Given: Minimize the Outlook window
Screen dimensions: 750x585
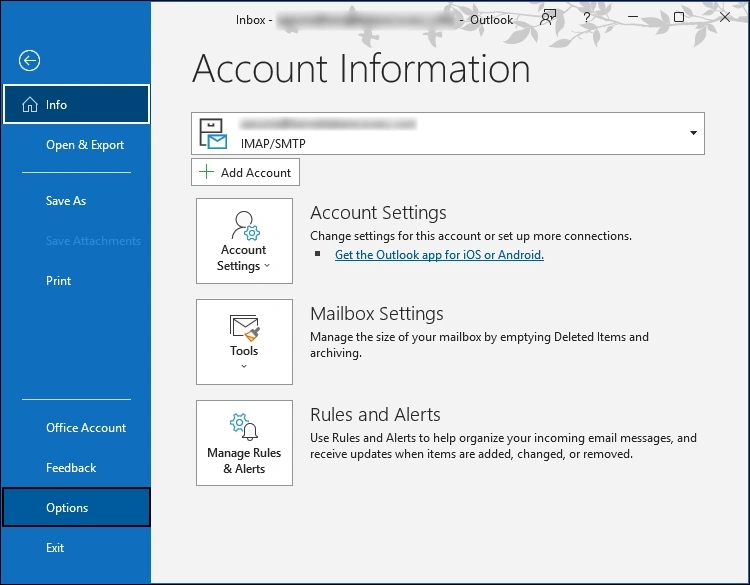Looking at the screenshot, I should pos(633,17).
